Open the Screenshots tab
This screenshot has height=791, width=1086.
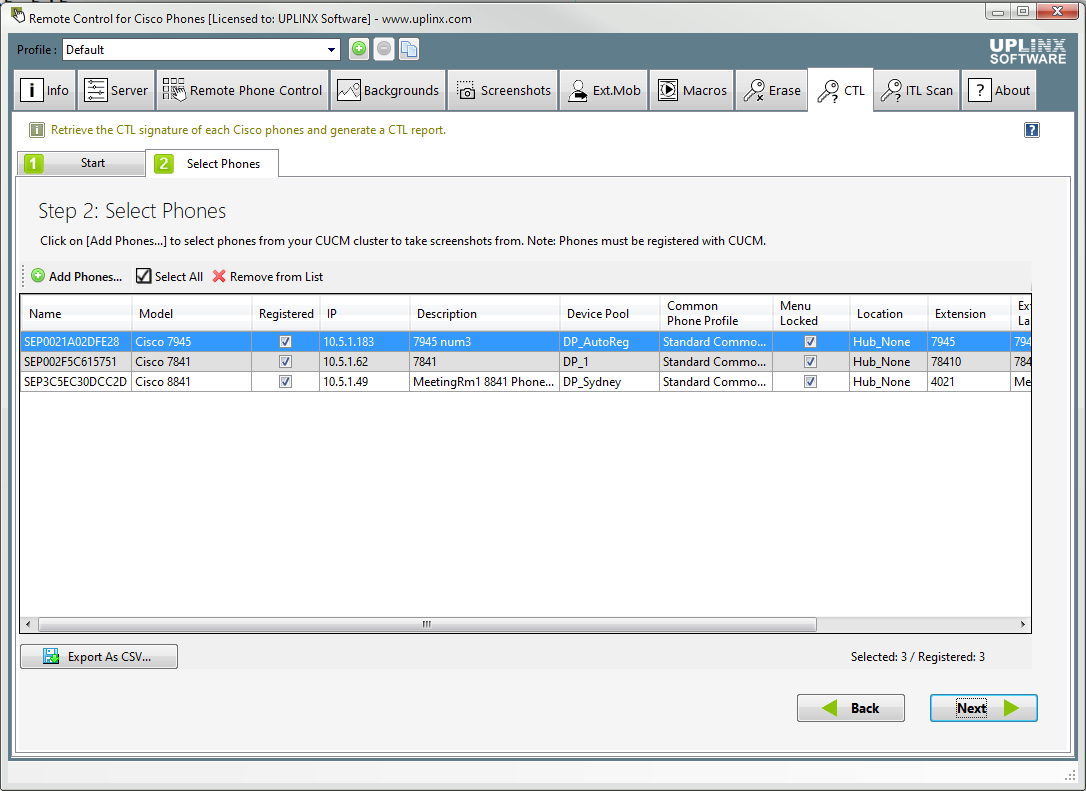(x=503, y=90)
